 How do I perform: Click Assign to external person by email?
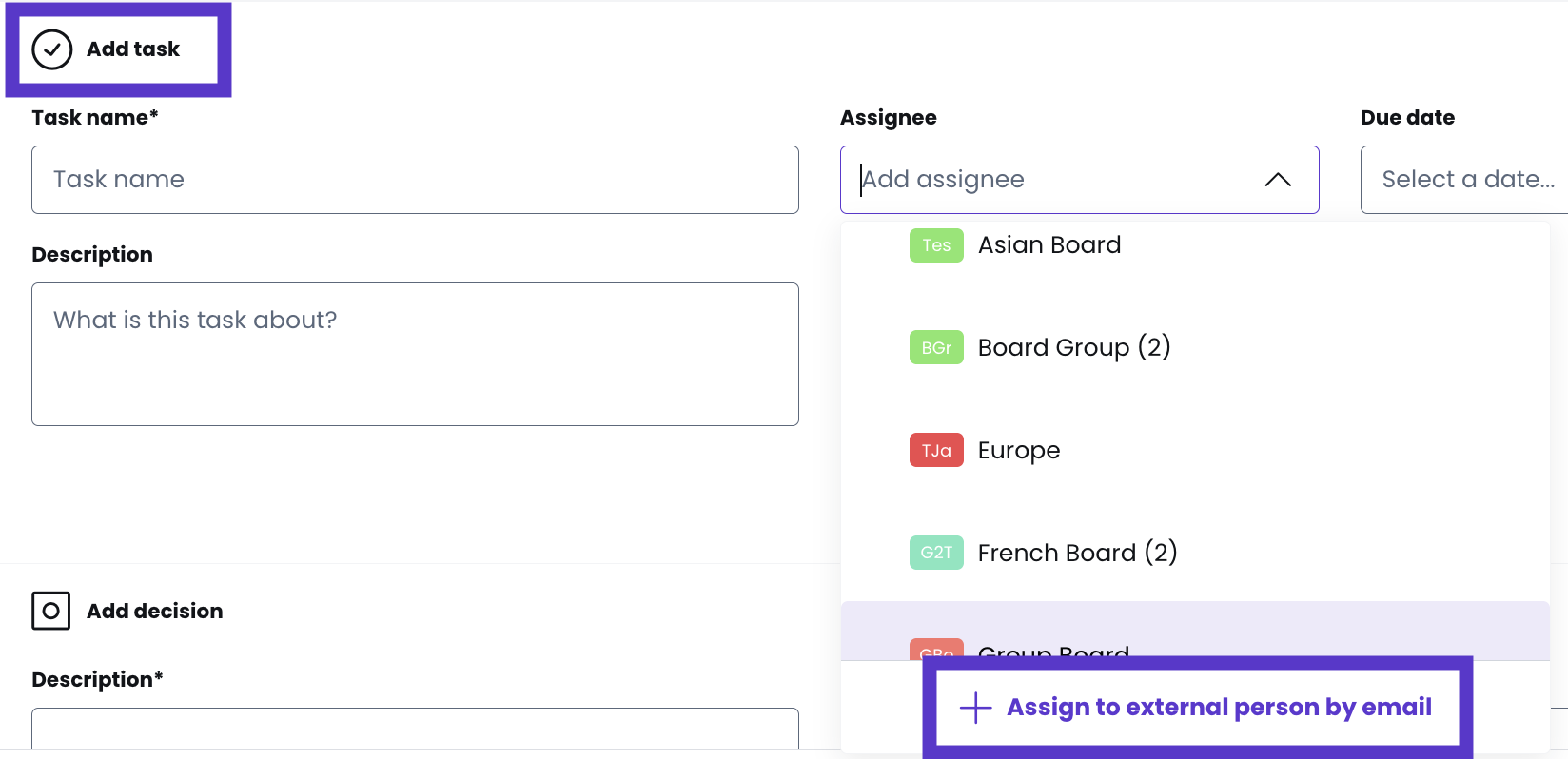click(x=1219, y=708)
